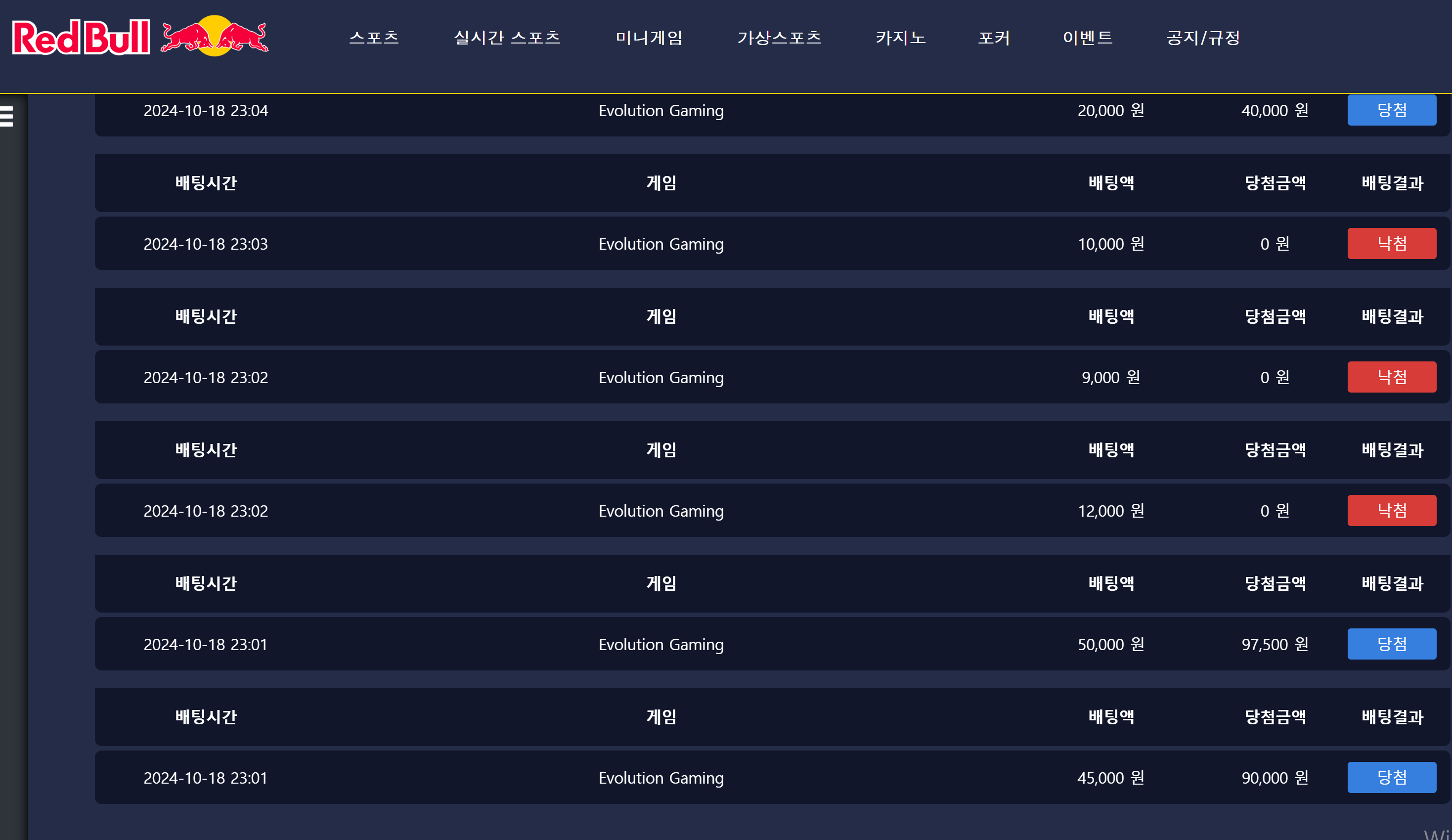1452x840 pixels.
Task: Open the 이벤트 page
Action: pyautogui.click(x=1087, y=38)
